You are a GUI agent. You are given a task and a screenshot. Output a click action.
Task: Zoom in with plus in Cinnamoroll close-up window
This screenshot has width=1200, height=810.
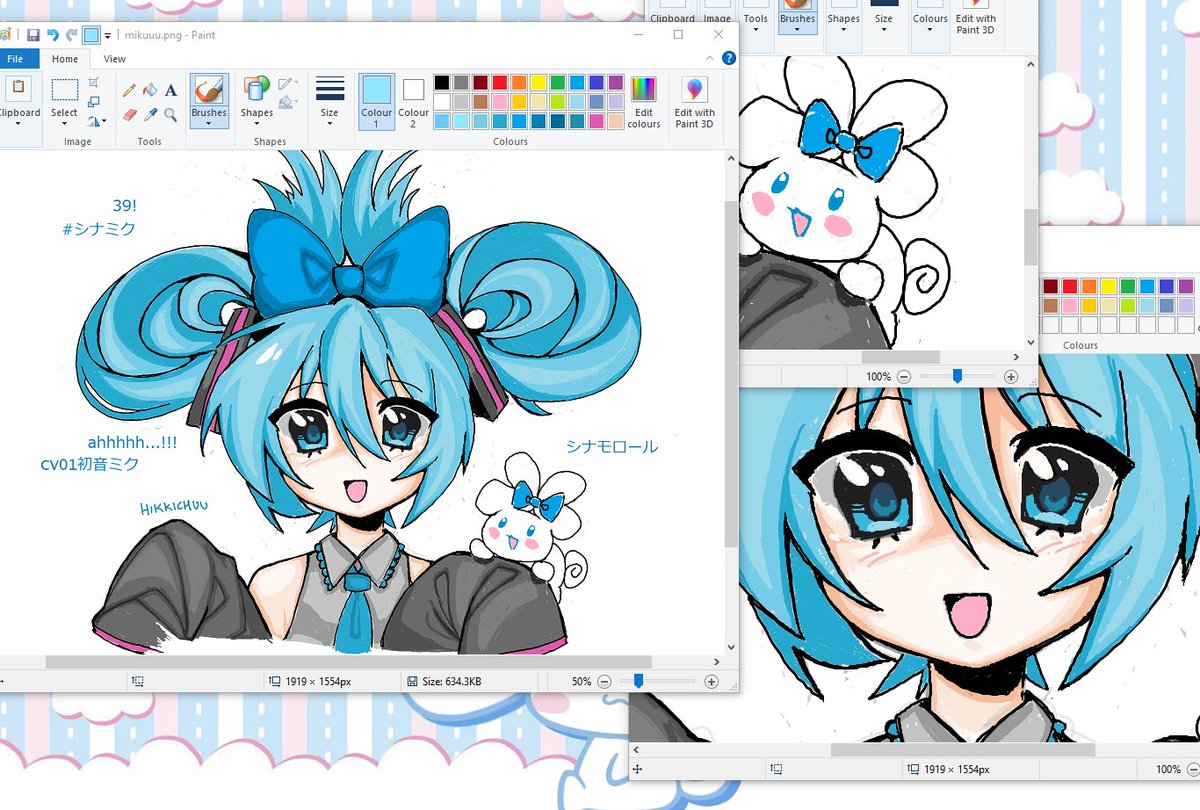(x=1011, y=377)
